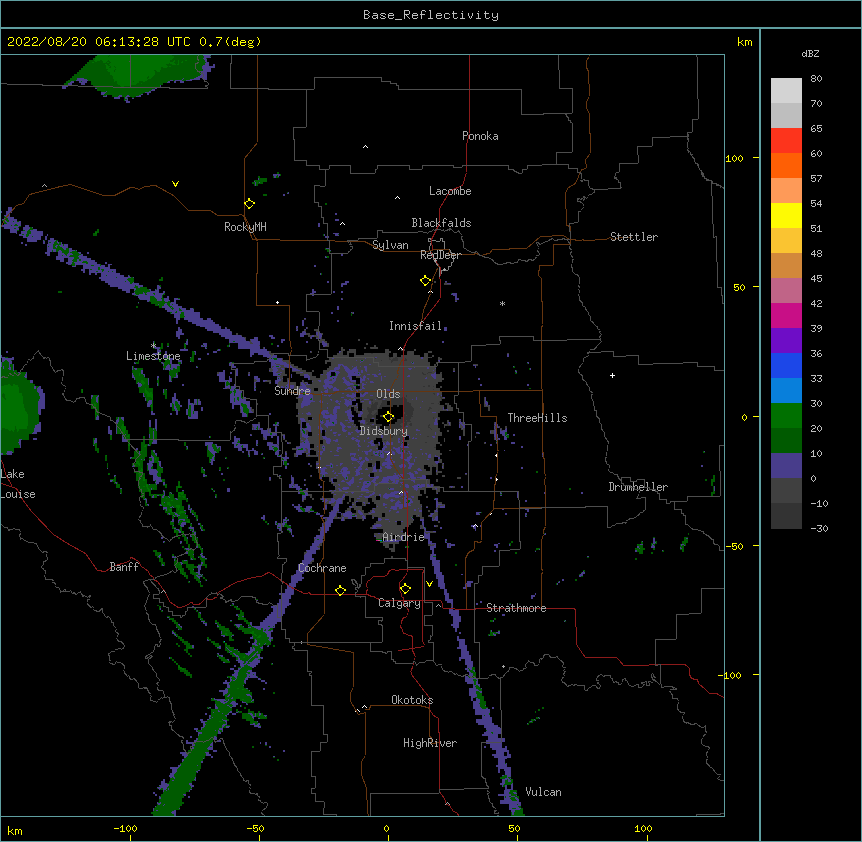Pick the dark green 20 dBZ legend swatch
The image size is (862, 842).
tap(786, 440)
